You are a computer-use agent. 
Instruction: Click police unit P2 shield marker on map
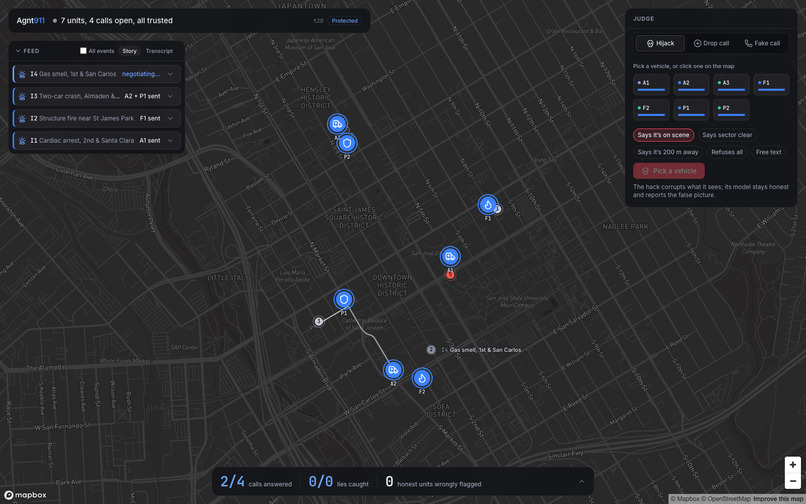click(x=347, y=143)
